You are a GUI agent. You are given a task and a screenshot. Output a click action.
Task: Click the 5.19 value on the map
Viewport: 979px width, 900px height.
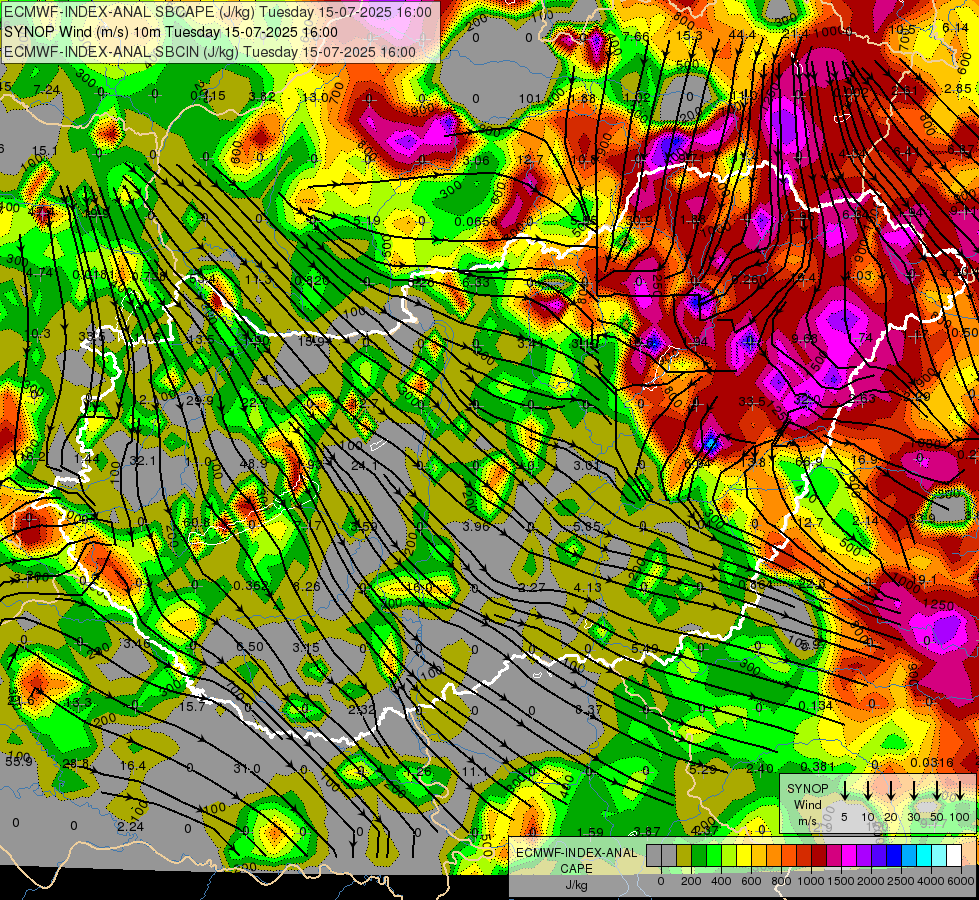[x=367, y=220]
